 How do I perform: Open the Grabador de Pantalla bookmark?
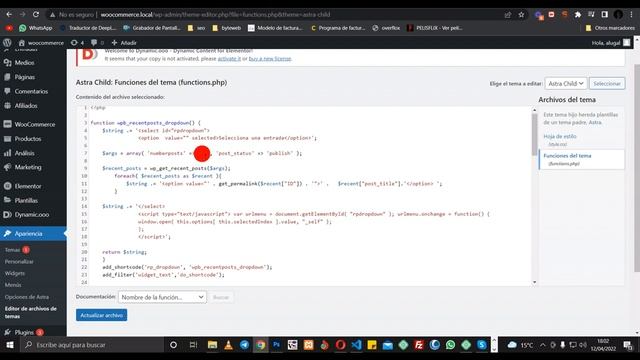(x=151, y=28)
